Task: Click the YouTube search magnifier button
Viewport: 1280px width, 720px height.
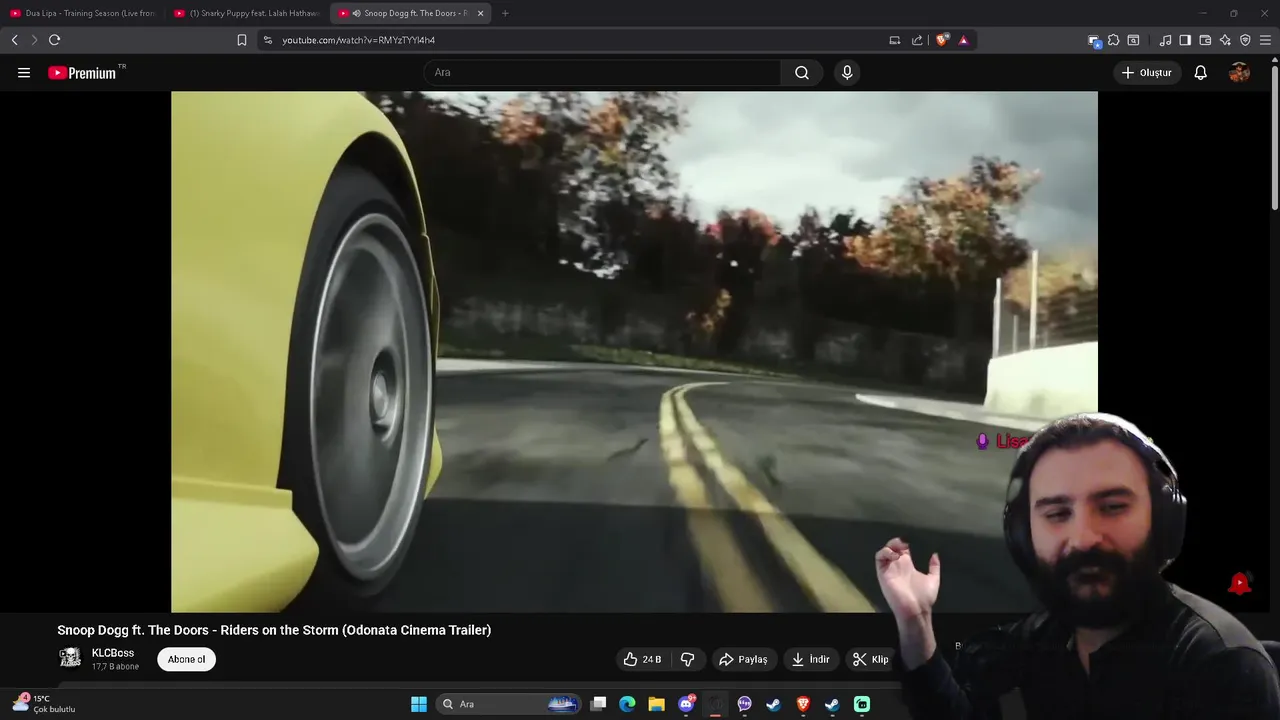Action: click(802, 72)
